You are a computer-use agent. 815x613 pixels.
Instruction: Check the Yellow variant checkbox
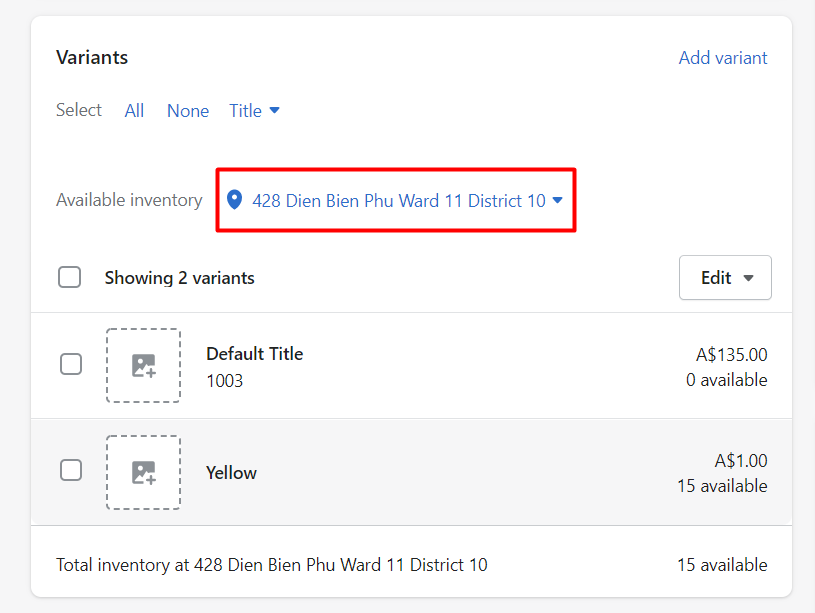(x=71, y=470)
